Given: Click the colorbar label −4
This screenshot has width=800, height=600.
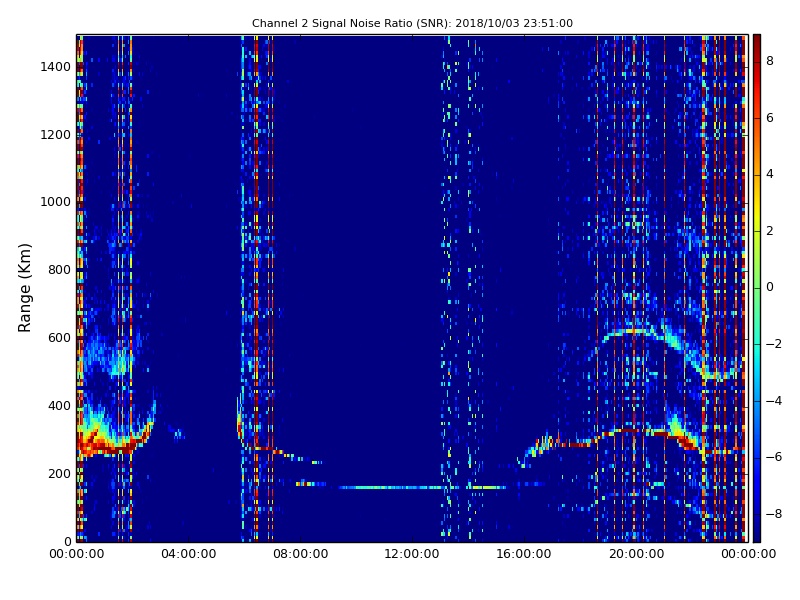Looking at the screenshot, I should 773,401.
